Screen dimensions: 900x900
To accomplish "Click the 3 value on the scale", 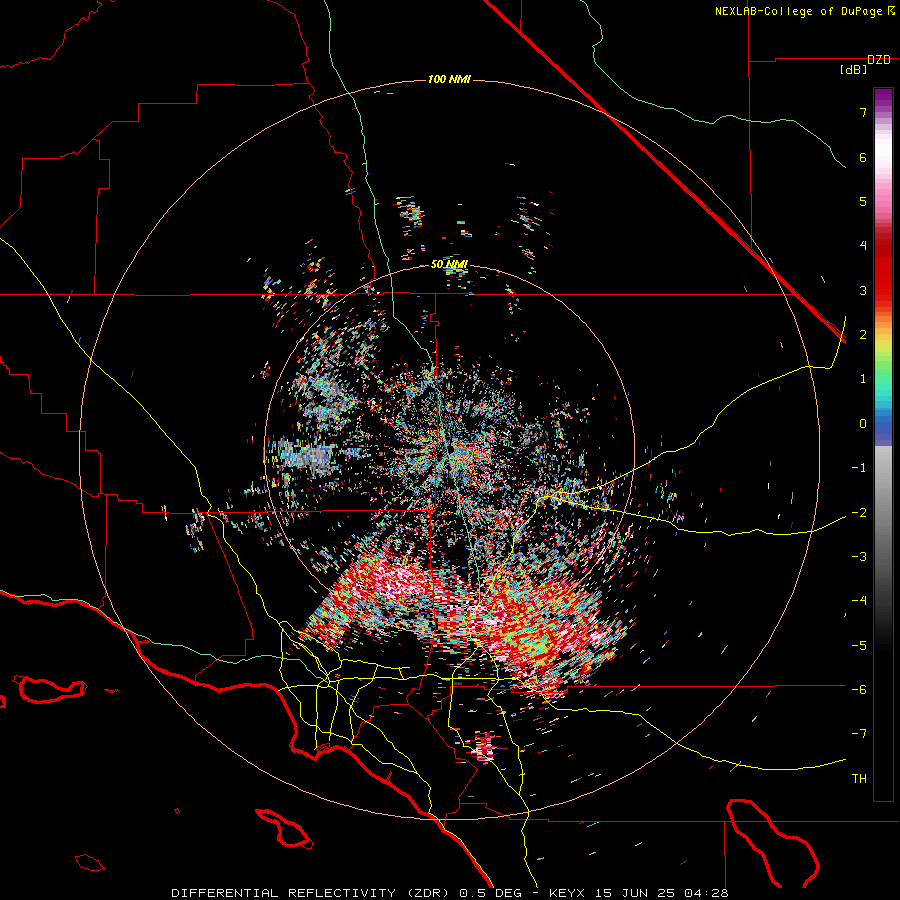I will (863, 290).
